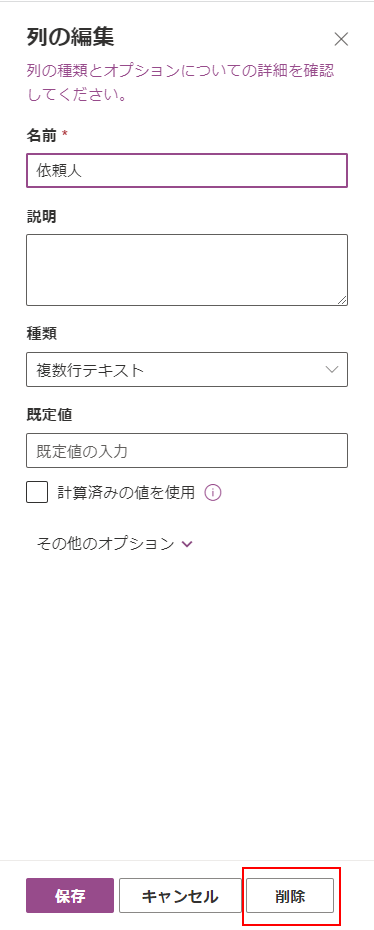Viewport: 374px width, 930px height.
Task: Click the 既定値 field label
Action: pyautogui.click(x=49, y=415)
